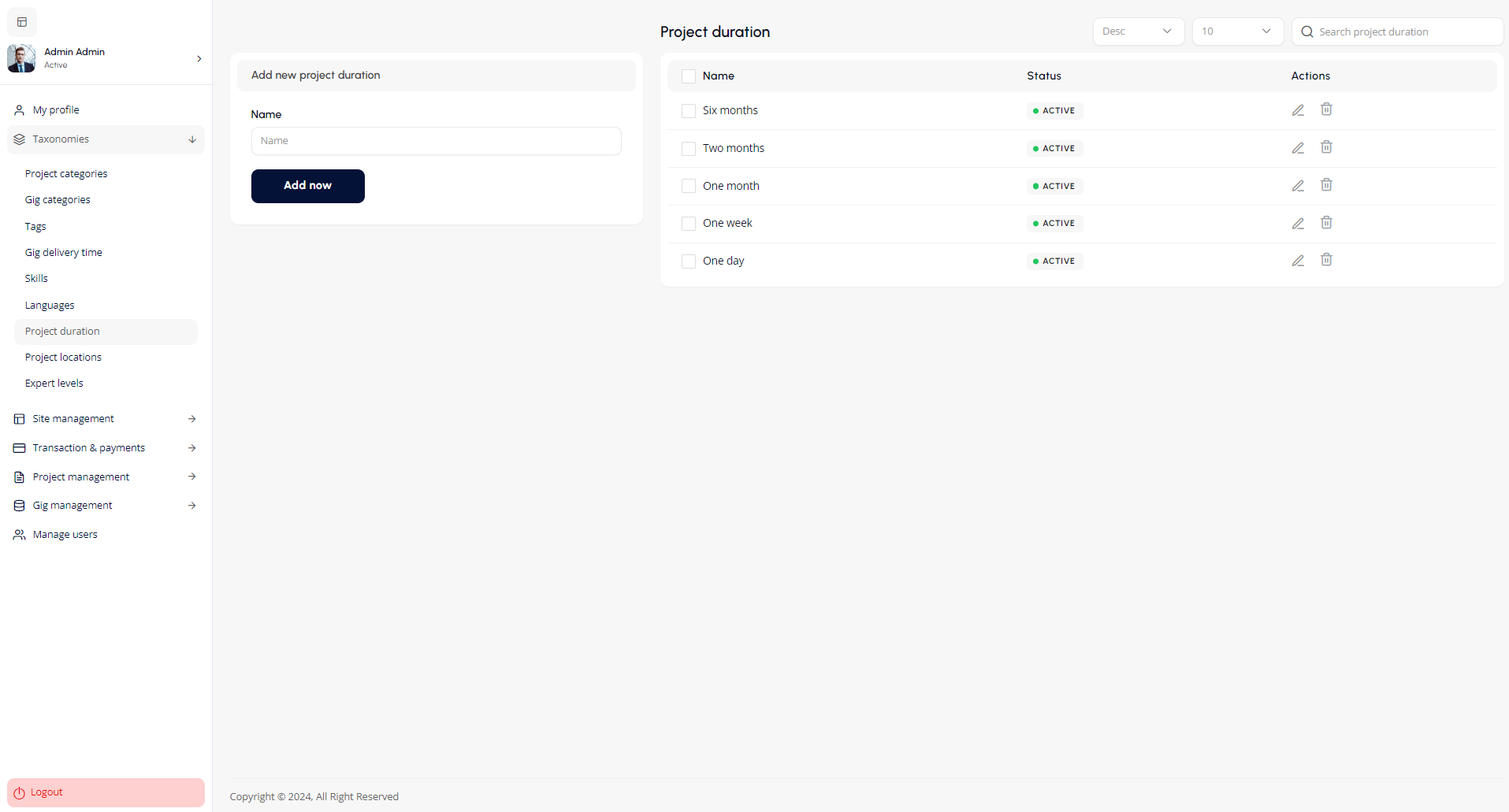Edit the One day entry
1509x812 pixels.
point(1298,261)
